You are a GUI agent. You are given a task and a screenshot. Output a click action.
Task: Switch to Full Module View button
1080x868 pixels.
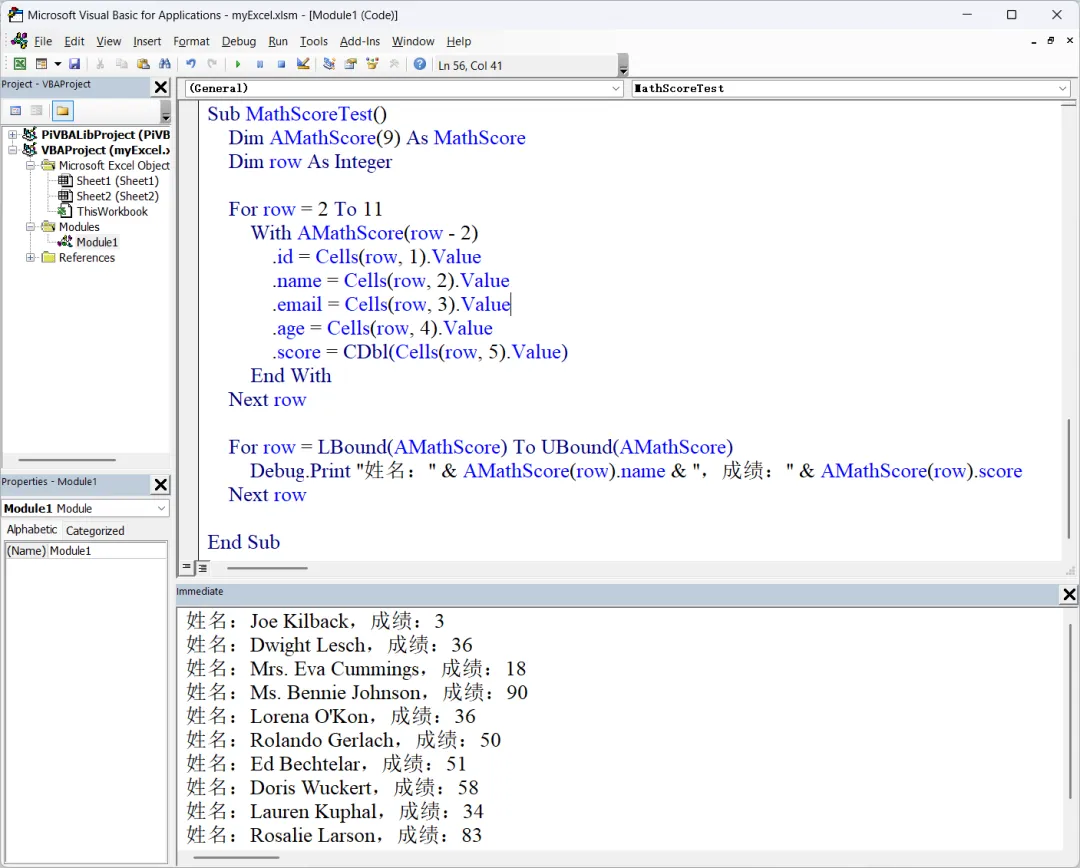tap(202, 568)
